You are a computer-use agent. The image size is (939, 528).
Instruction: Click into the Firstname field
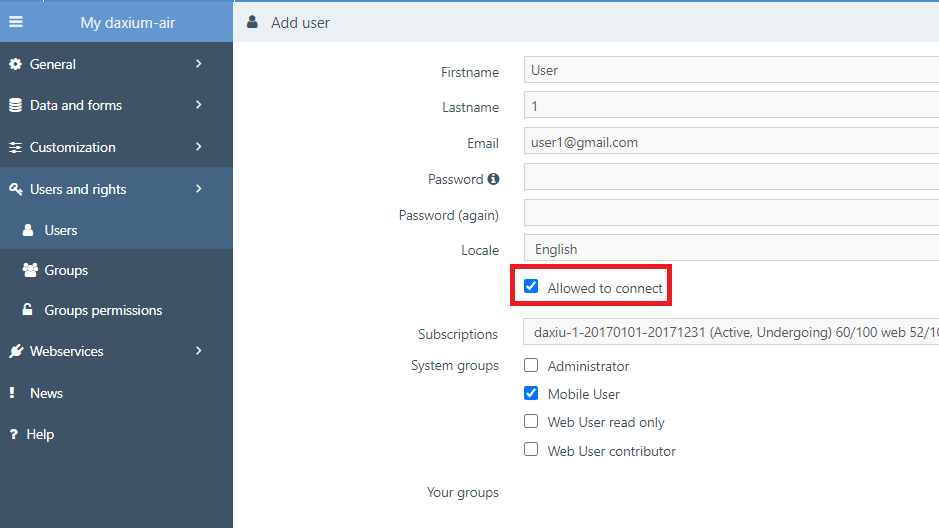point(731,70)
